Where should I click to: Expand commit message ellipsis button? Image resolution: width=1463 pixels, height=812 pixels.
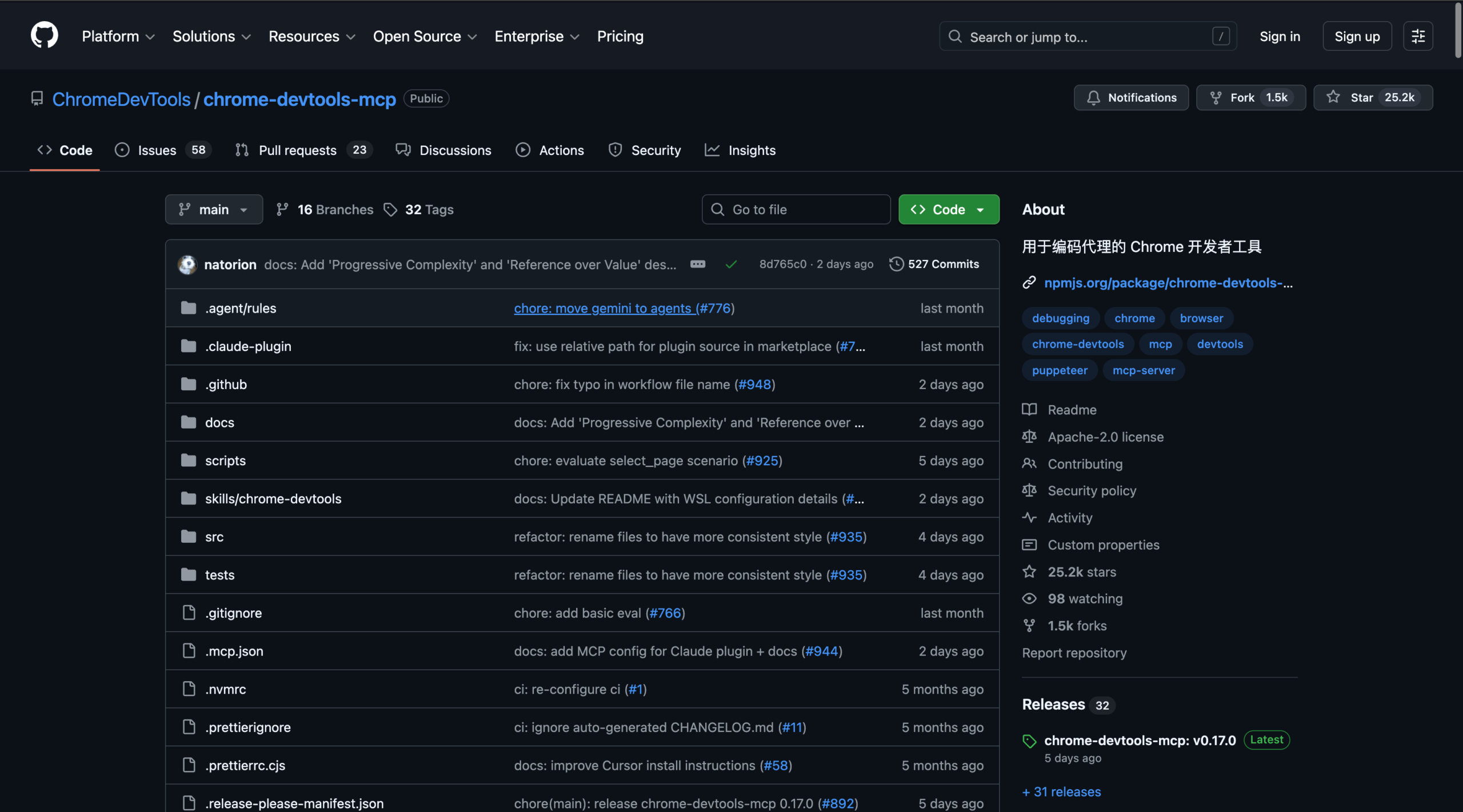(697, 264)
